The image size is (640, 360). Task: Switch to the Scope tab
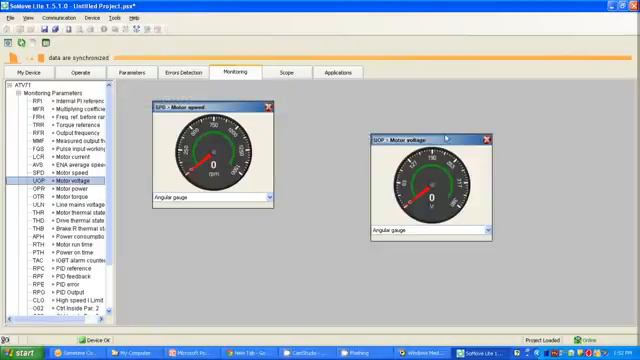[287, 73]
